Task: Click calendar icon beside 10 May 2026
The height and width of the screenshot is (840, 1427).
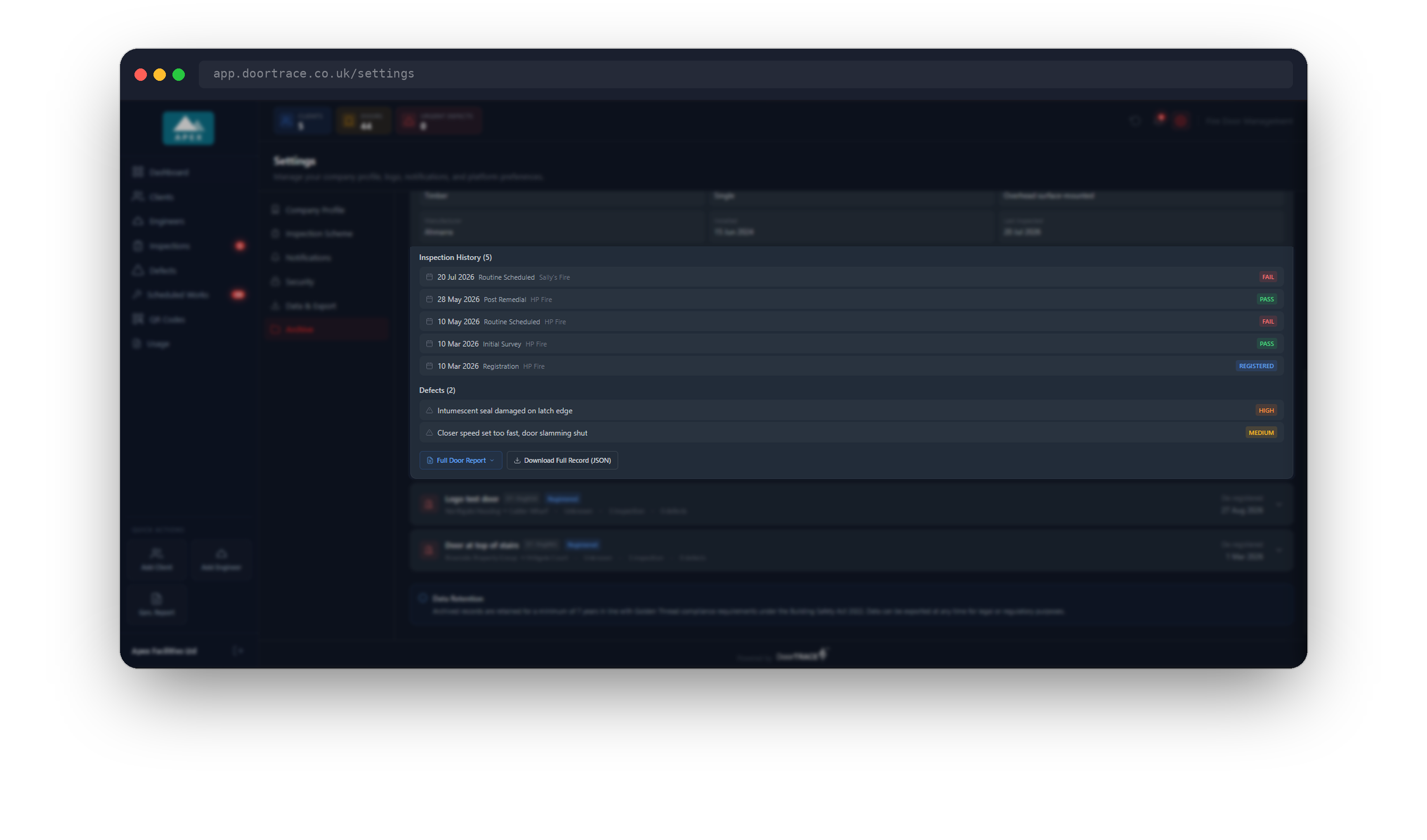Action: click(x=429, y=322)
